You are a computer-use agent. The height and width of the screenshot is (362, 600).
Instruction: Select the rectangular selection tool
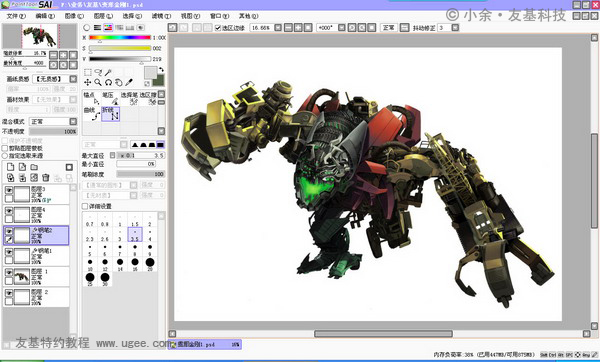pyautogui.click(x=88, y=72)
